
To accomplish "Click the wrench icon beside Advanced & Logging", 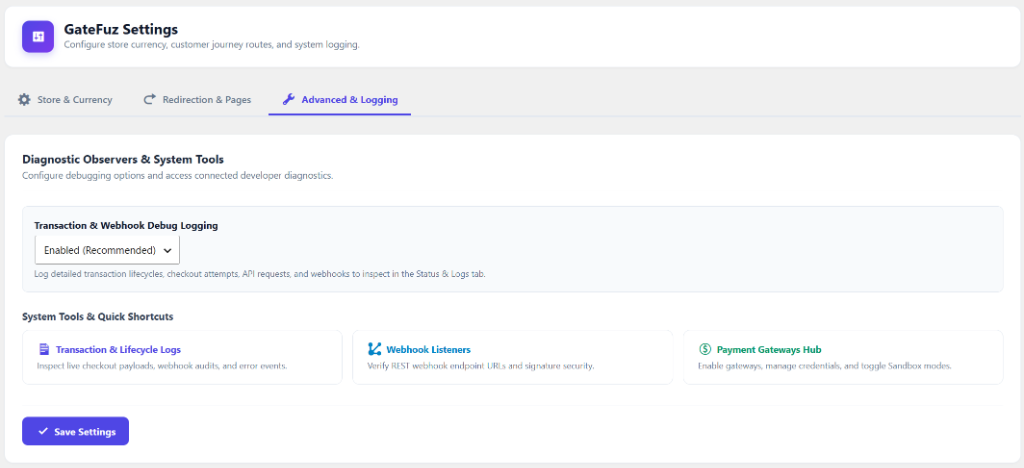I will tap(288, 100).
